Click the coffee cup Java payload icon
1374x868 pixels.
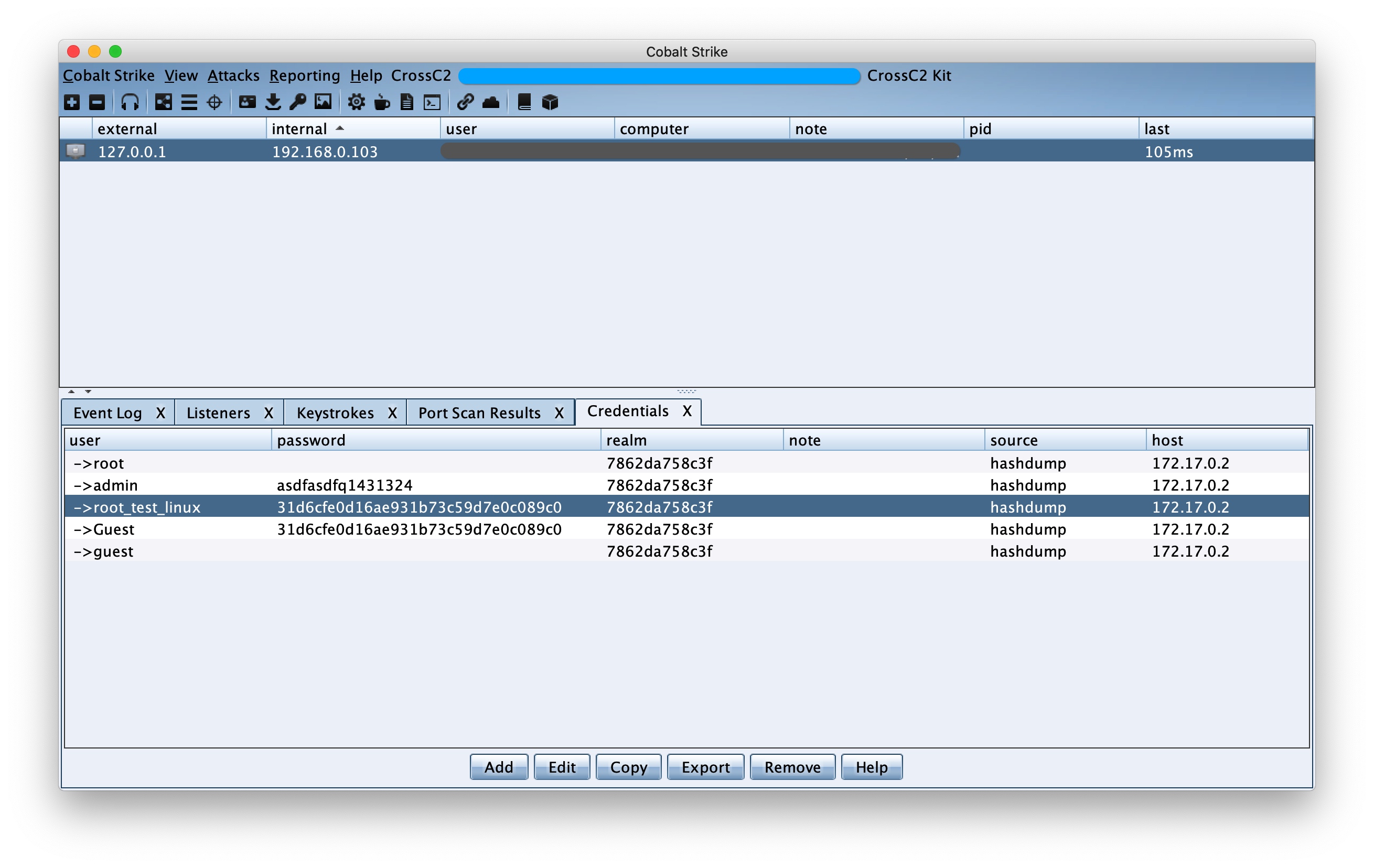[x=381, y=102]
